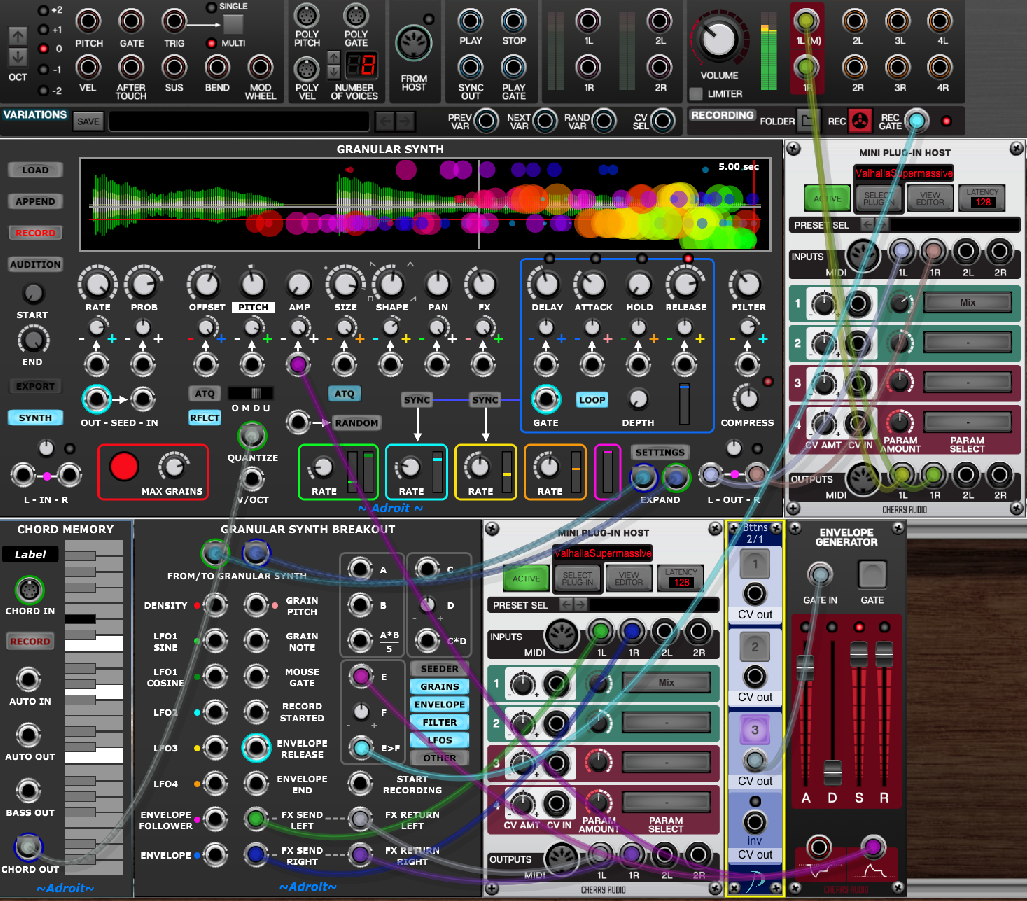The height and width of the screenshot is (901, 1027).
Task: Click the FROM HOST MIDI connector
Action: tap(413, 44)
